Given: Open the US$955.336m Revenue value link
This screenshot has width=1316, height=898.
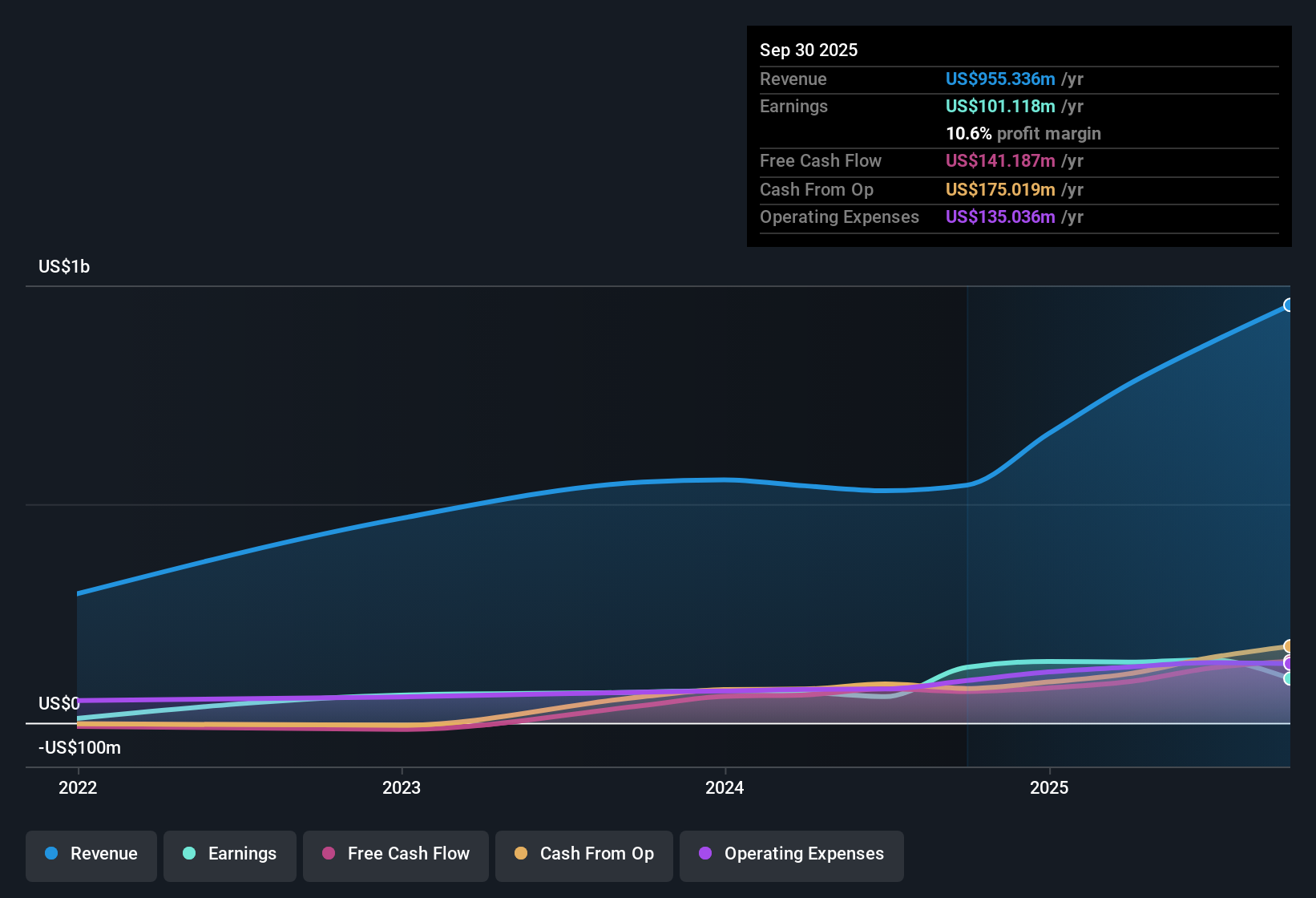Looking at the screenshot, I should point(999,79).
